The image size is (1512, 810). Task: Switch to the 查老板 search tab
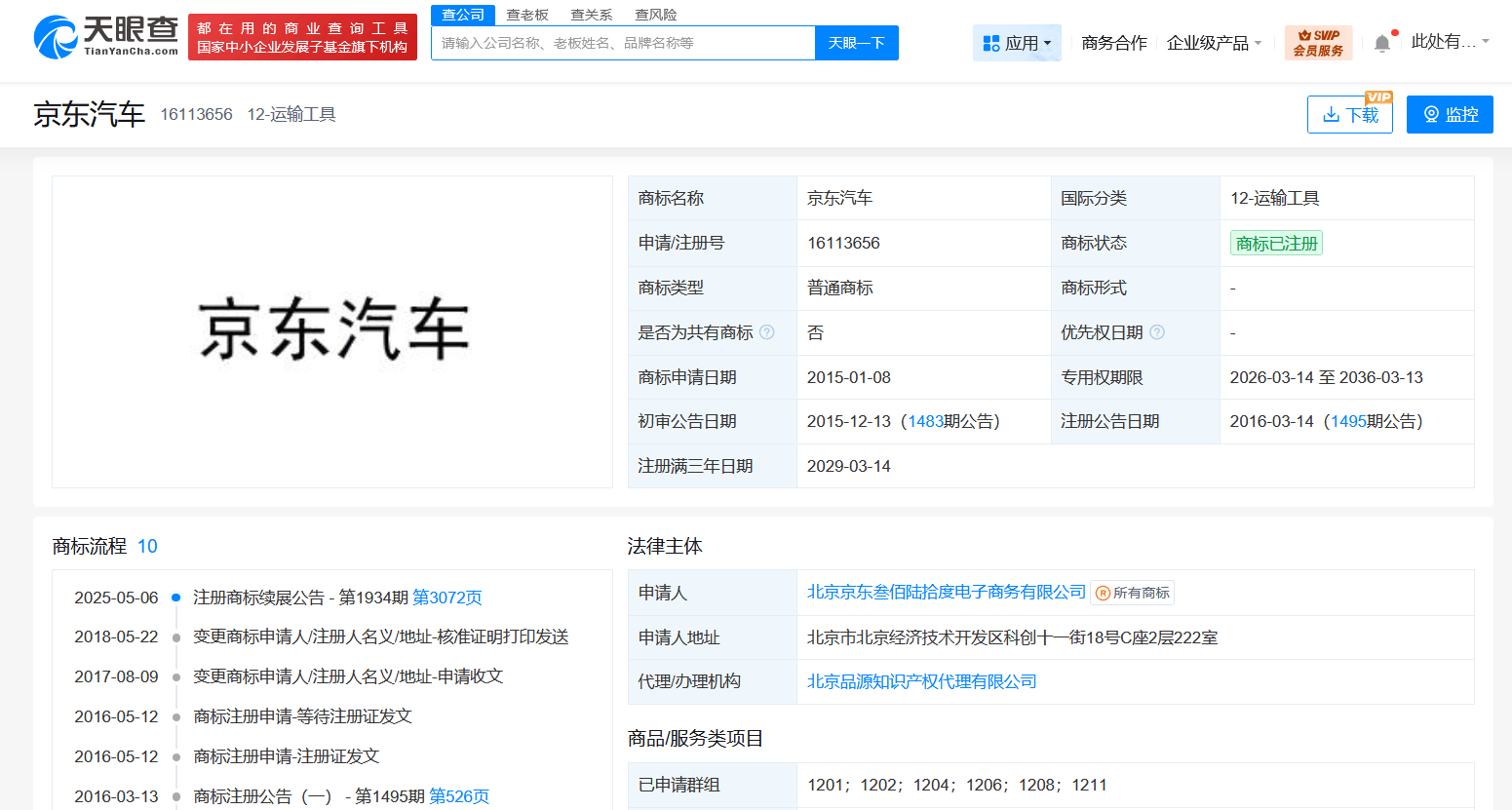click(x=527, y=15)
